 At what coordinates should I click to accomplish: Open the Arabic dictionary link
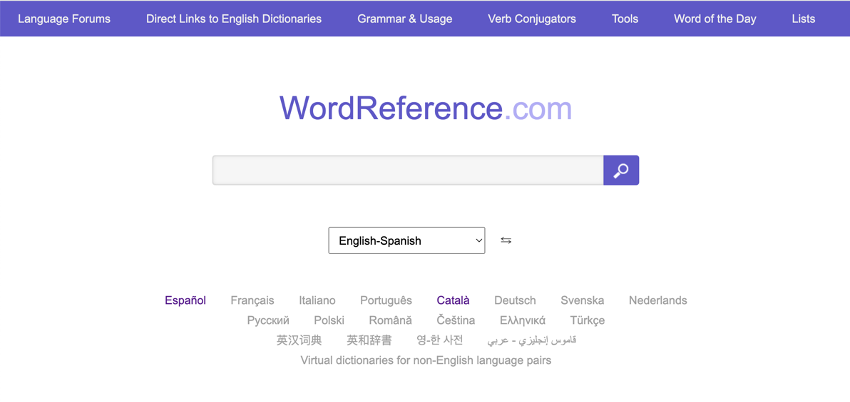pyautogui.click(x=532, y=340)
